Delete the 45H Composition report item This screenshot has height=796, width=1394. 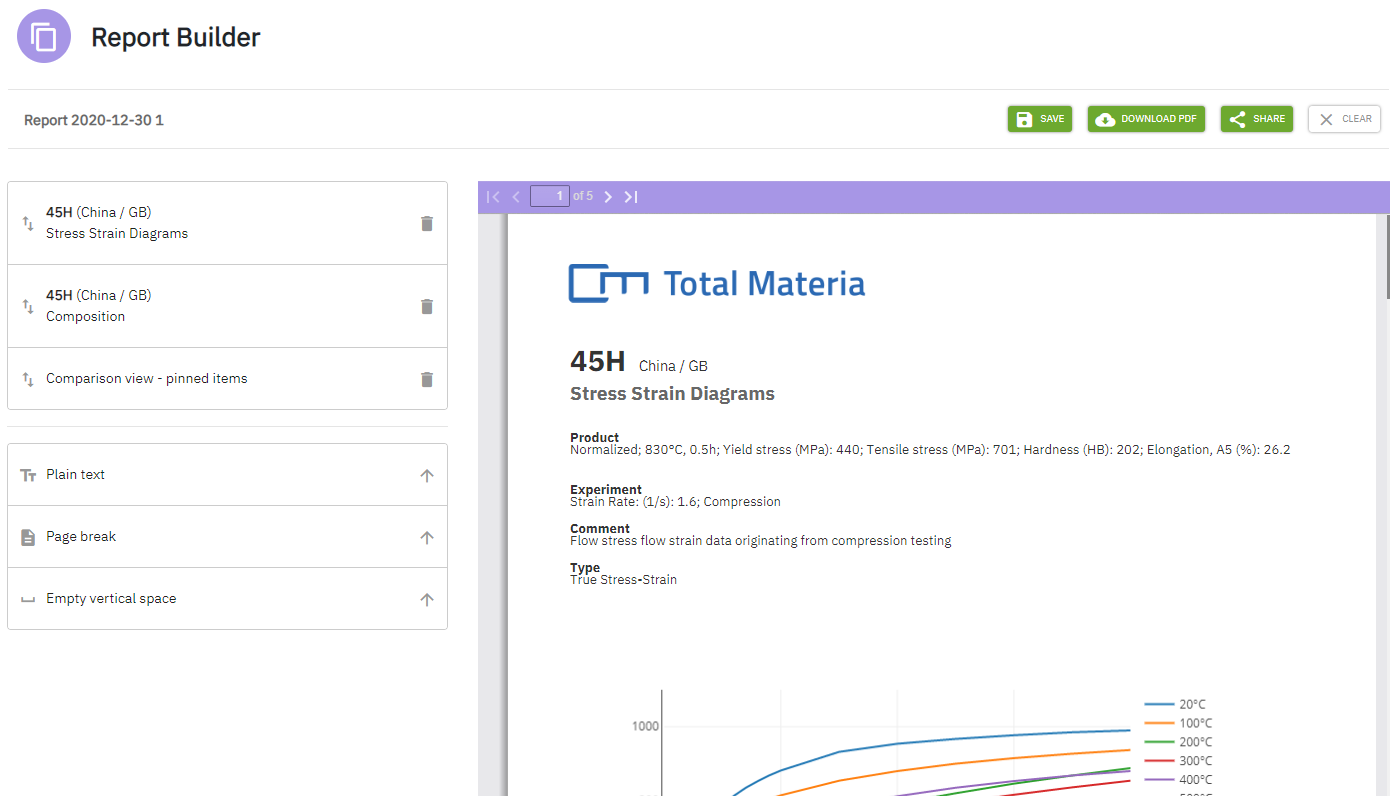(427, 306)
